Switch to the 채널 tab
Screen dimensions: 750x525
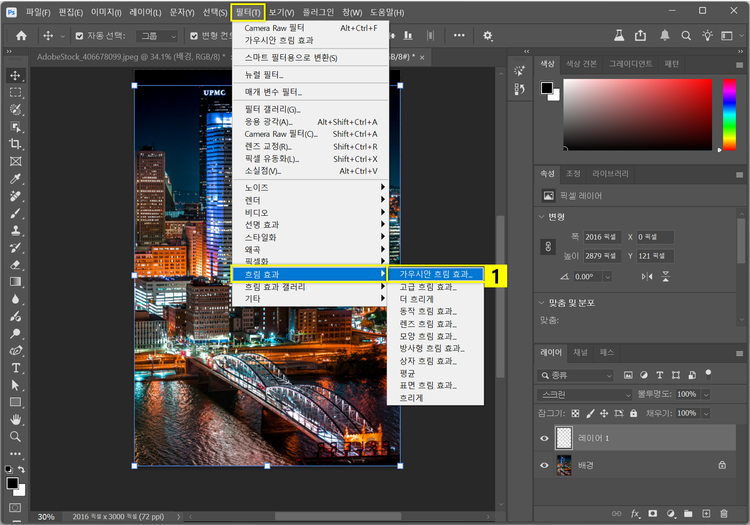580,353
